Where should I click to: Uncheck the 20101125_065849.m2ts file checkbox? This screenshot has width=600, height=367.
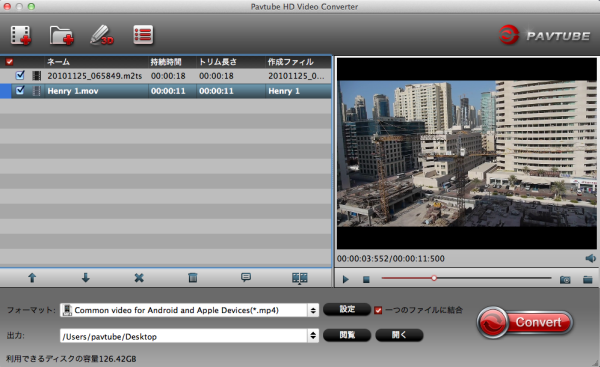[x=20, y=75]
